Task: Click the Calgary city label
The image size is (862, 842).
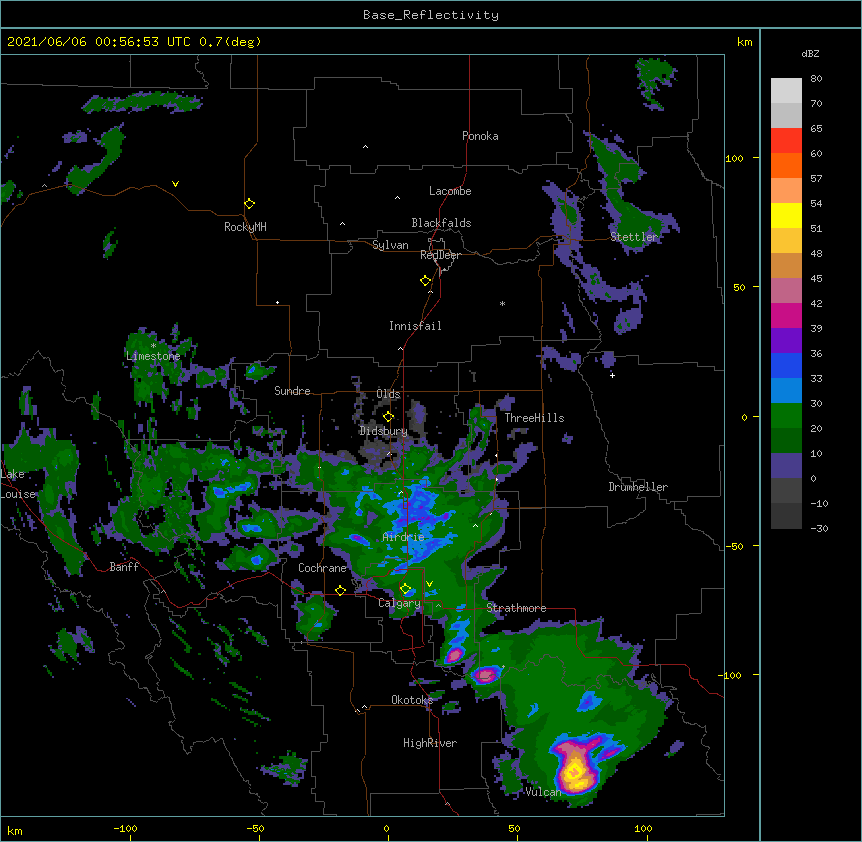Action: coord(399,603)
